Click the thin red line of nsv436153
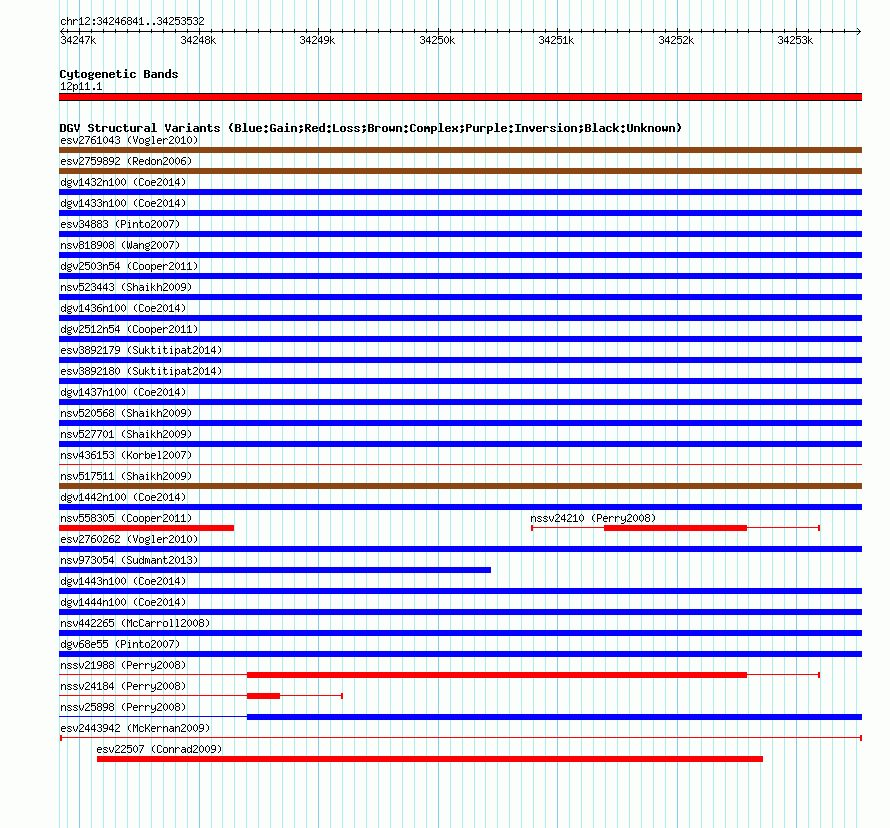 [460, 465]
